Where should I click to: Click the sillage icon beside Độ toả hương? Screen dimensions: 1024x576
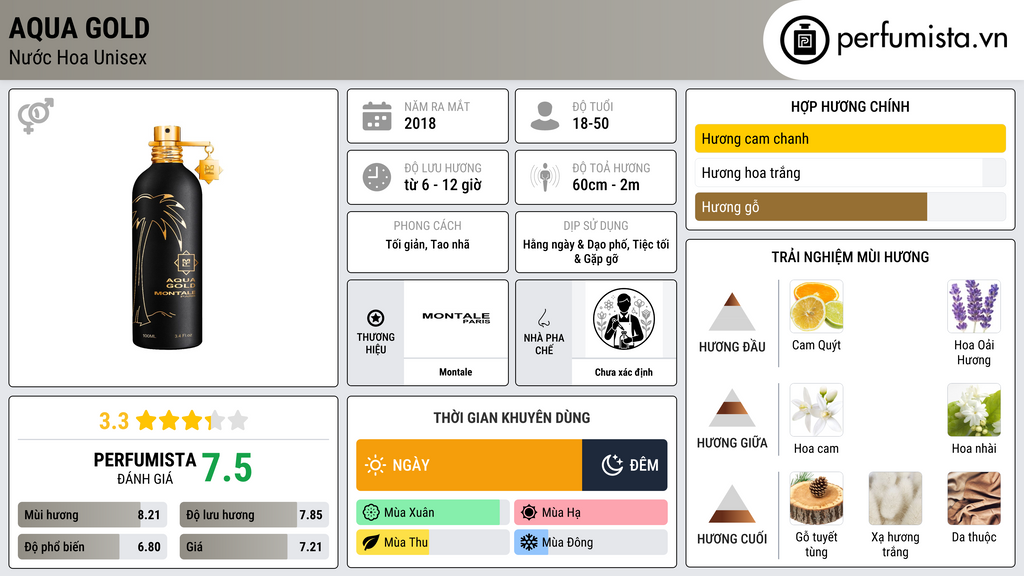545,177
